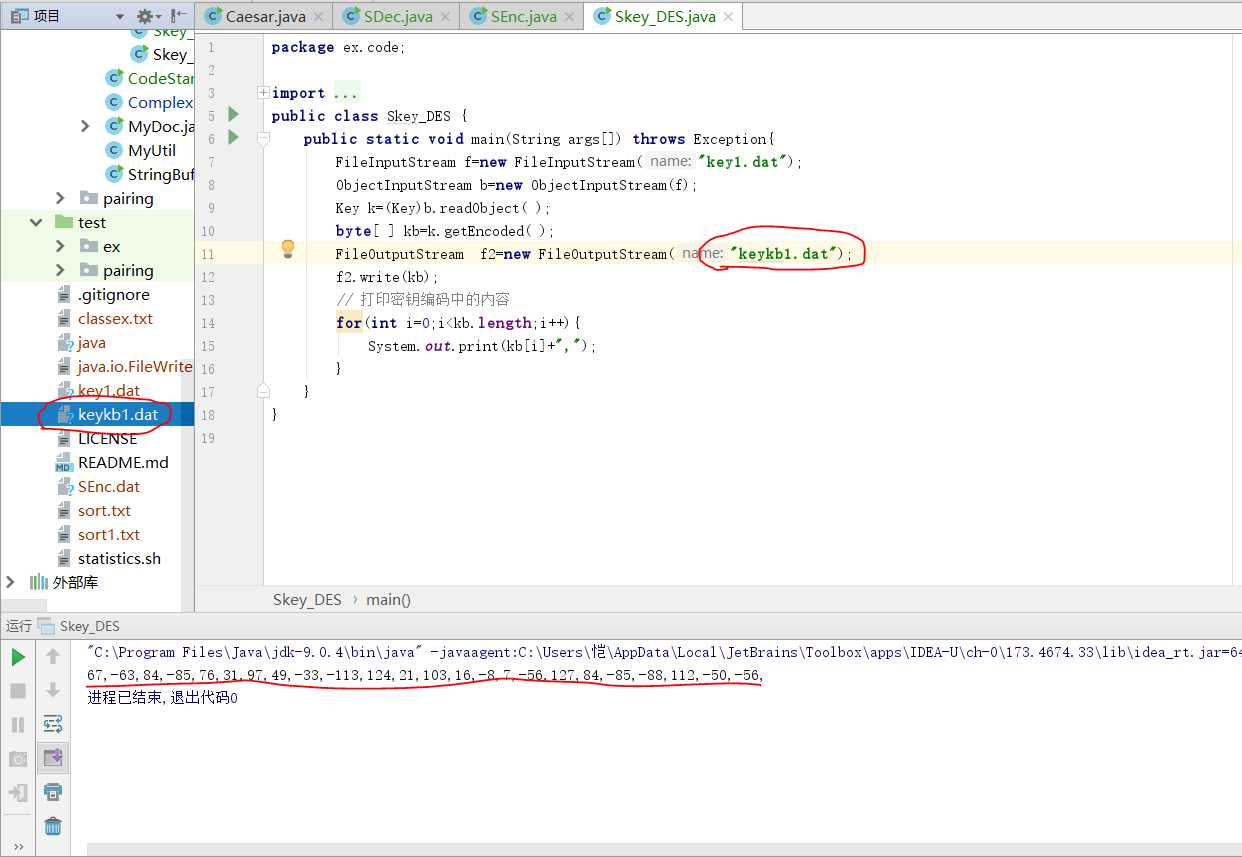
Task: Switch to the Caesar.java tab
Action: [x=265, y=16]
